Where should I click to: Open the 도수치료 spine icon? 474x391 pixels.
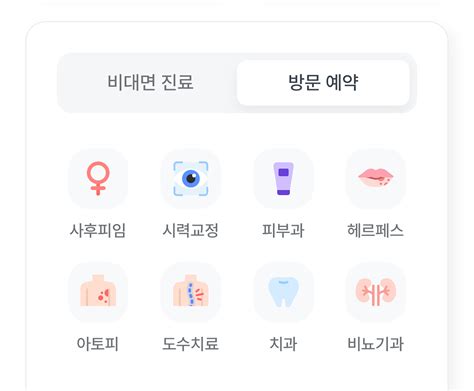191,292
